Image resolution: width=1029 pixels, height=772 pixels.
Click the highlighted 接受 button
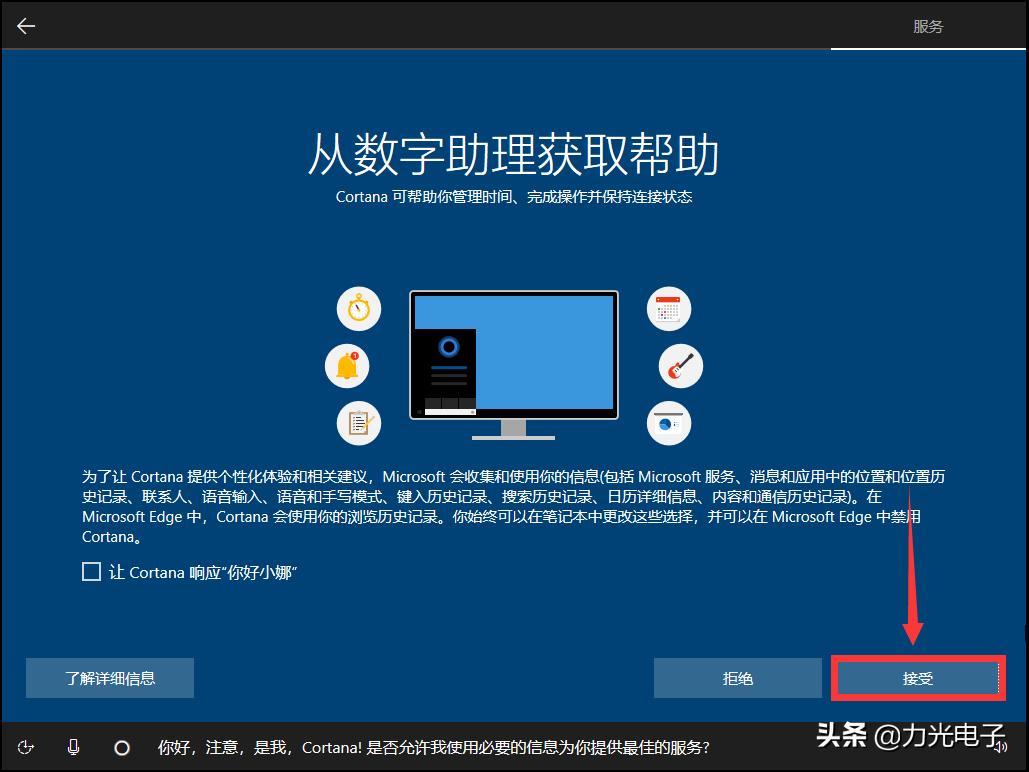tap(916, 678)
